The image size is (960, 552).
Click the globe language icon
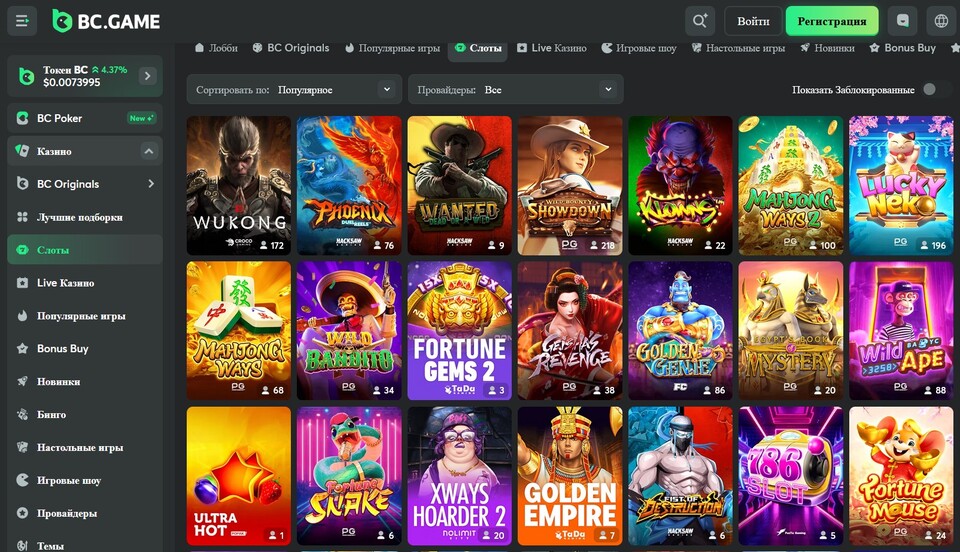click(940, 21)
